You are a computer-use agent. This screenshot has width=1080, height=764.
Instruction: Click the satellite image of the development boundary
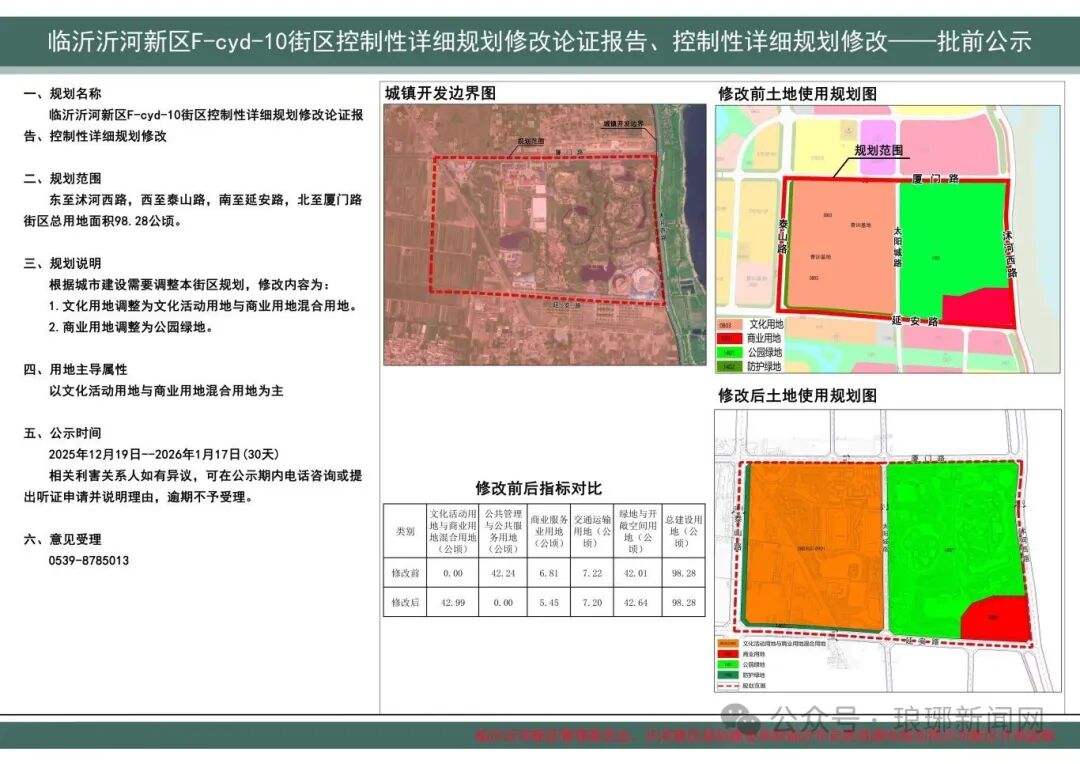pyautogui.click(x=544, y=235)
